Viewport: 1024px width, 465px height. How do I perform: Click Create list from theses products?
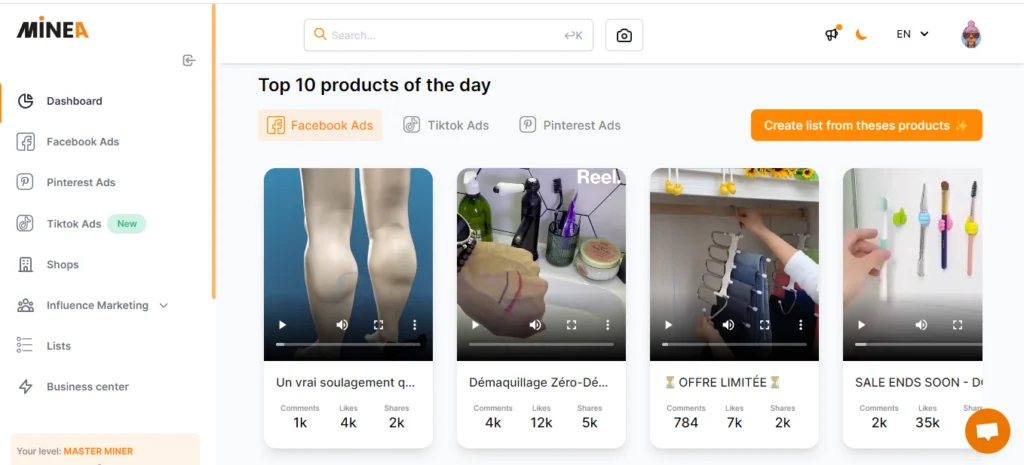tap(866, 125)
